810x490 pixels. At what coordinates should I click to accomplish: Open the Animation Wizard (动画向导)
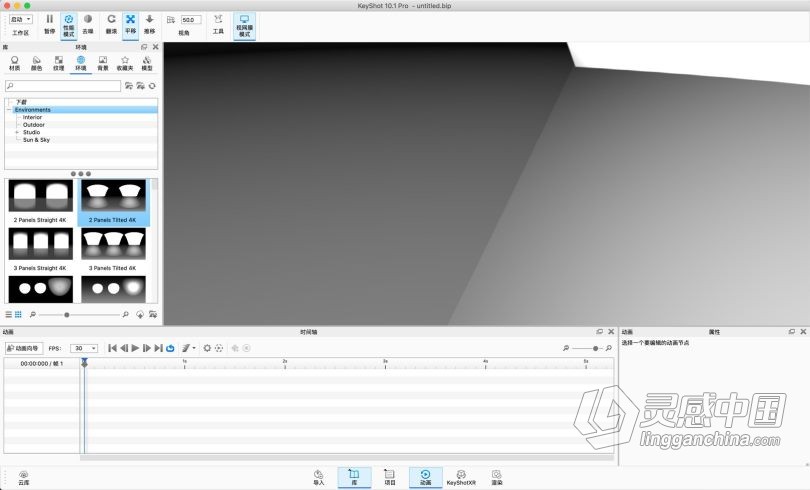point(24,349)
